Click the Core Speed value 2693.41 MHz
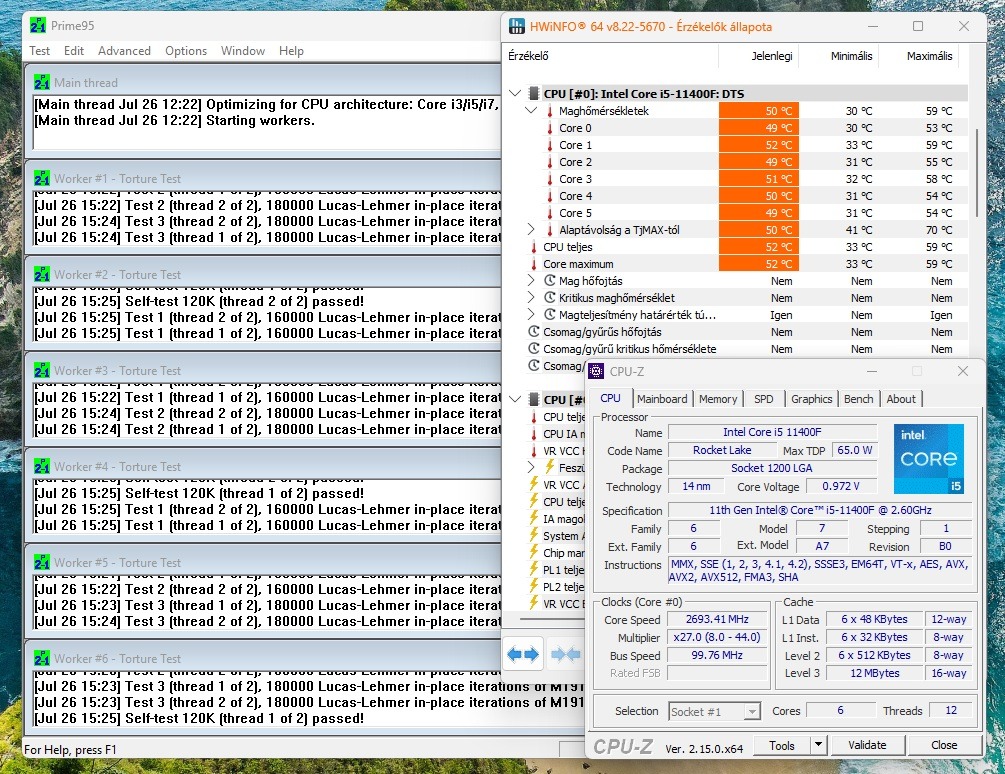Image resolution: width=1005 pixels, height=774 pixels. coord(717,619)
